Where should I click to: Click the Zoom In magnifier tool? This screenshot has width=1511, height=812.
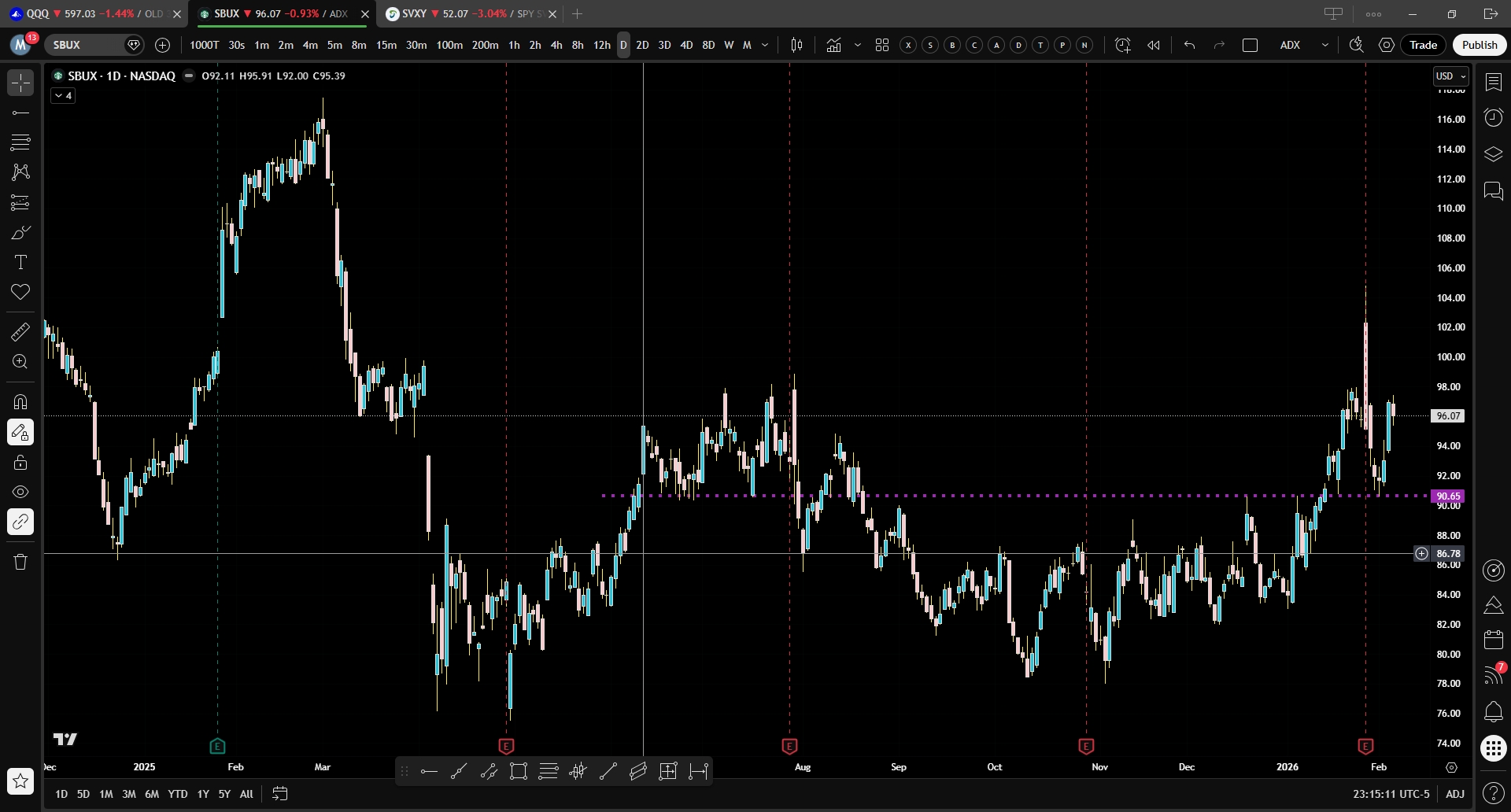coord(20,362)
